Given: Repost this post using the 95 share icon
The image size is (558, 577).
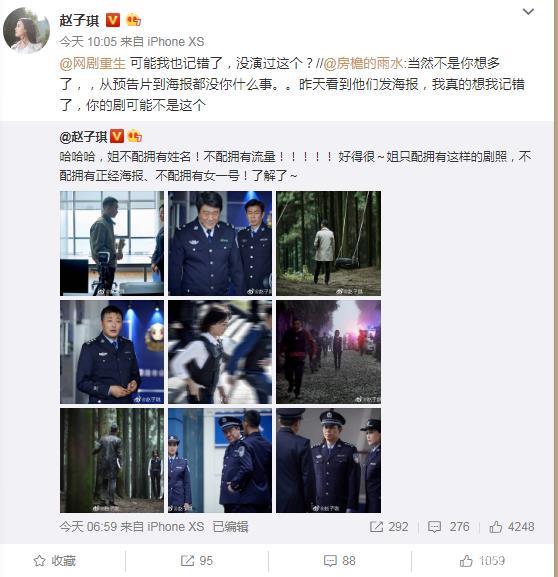Looking at the screenshot, I should 188,561.
